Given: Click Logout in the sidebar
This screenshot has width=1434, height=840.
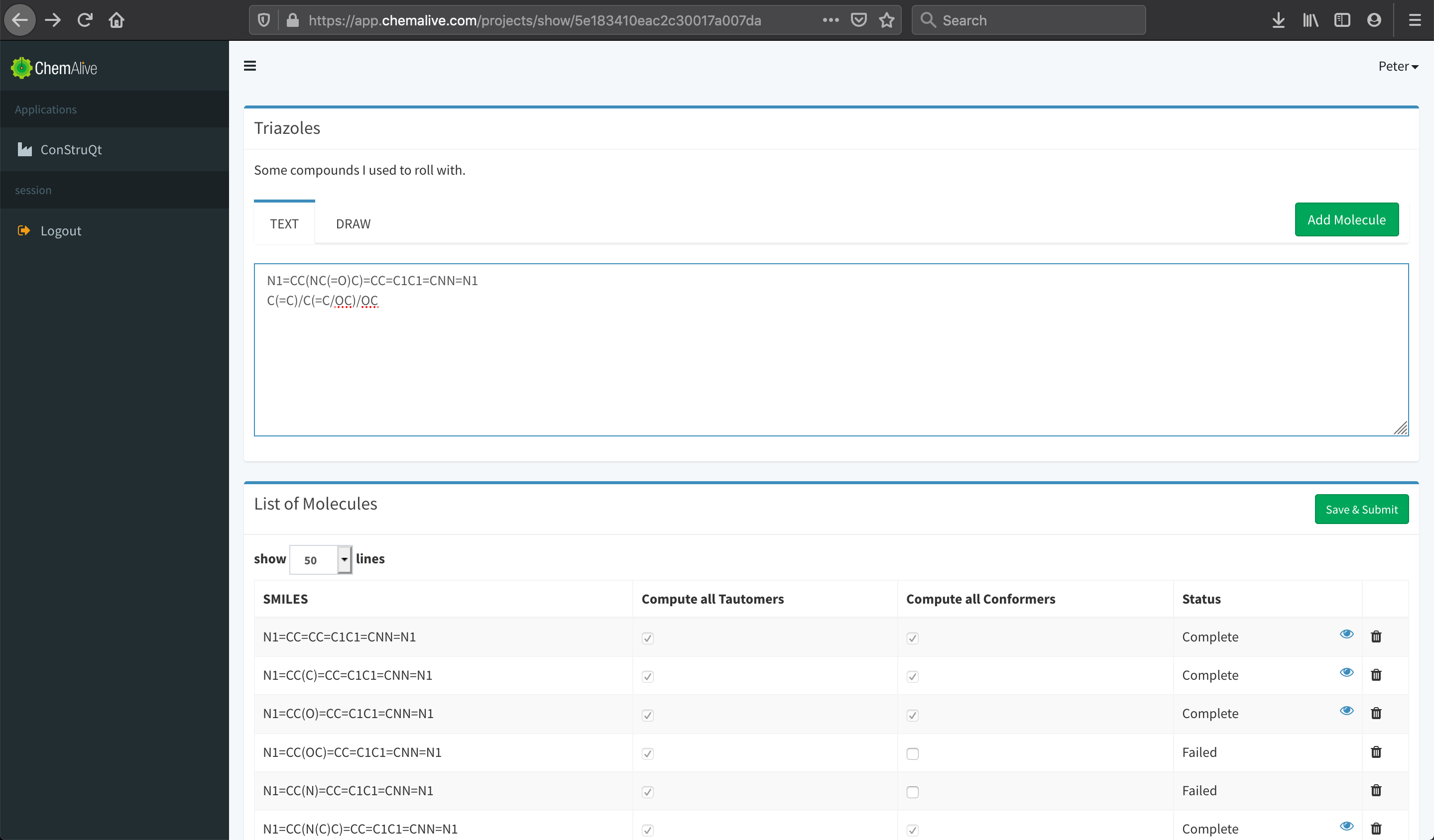Looking at the screenshot, I should (x=115, y=231).
